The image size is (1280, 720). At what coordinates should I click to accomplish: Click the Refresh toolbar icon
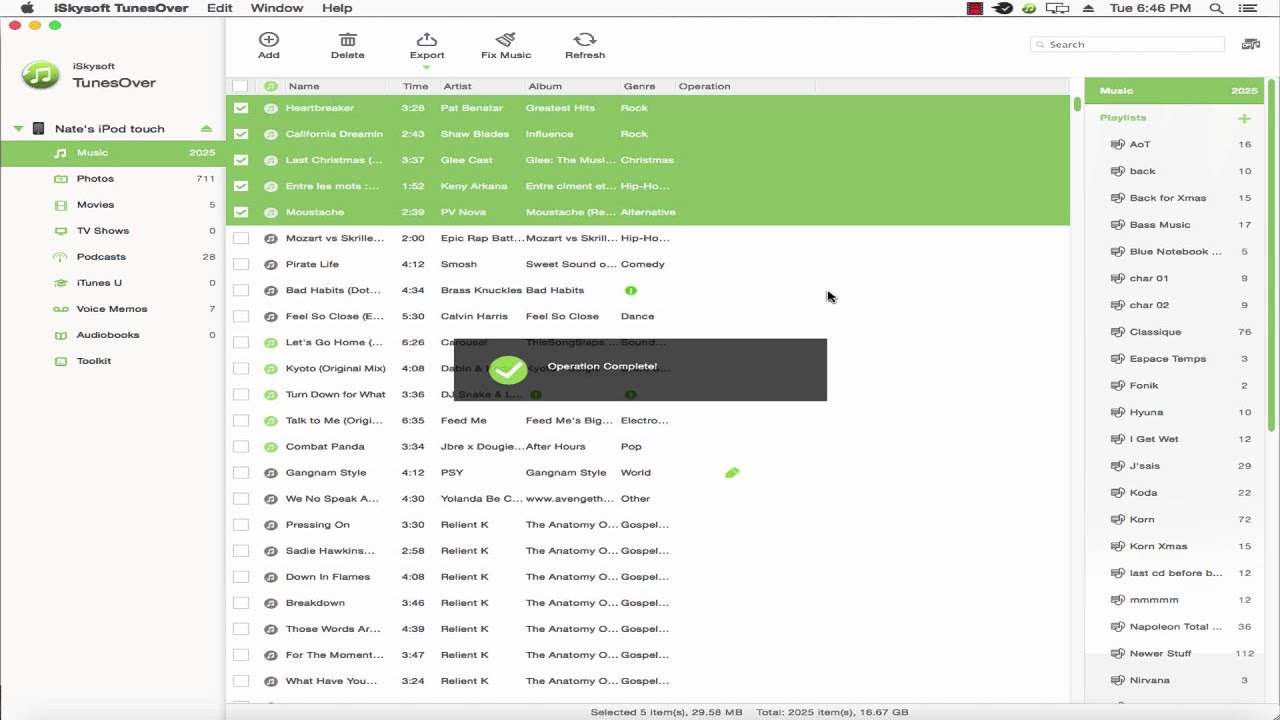click(585, 40)
